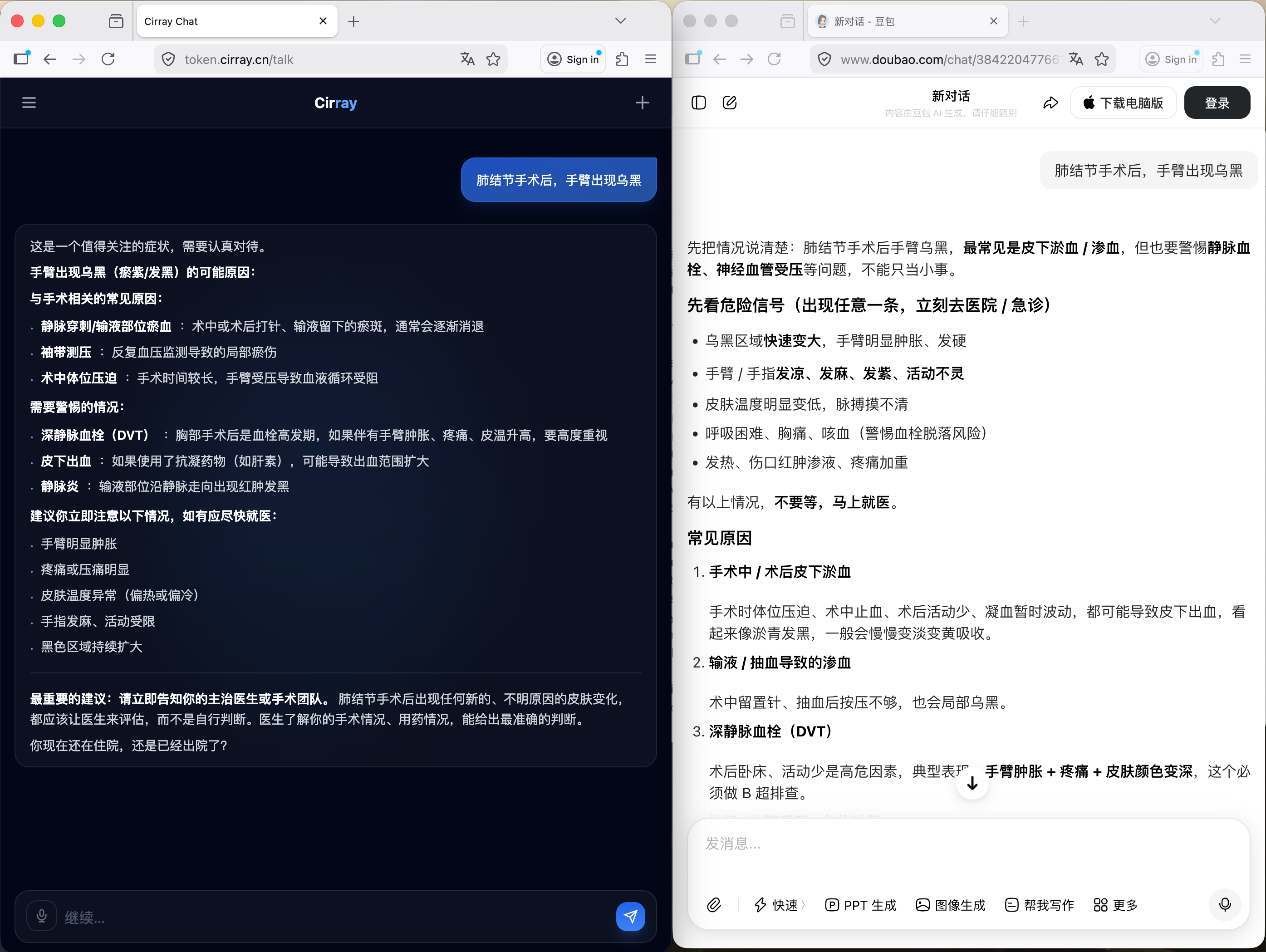This screenshot has height=952, width=1266.
Task: Click Cirray user message bubble 肺结节手术后
Action: pos(559,180)
